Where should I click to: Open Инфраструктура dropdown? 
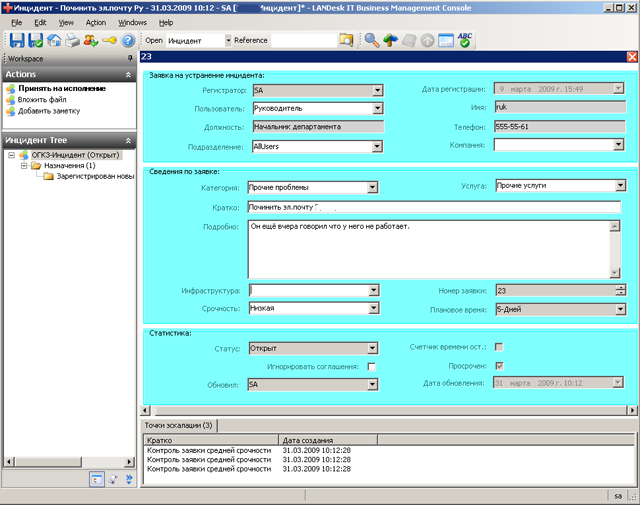pos(373,290)
